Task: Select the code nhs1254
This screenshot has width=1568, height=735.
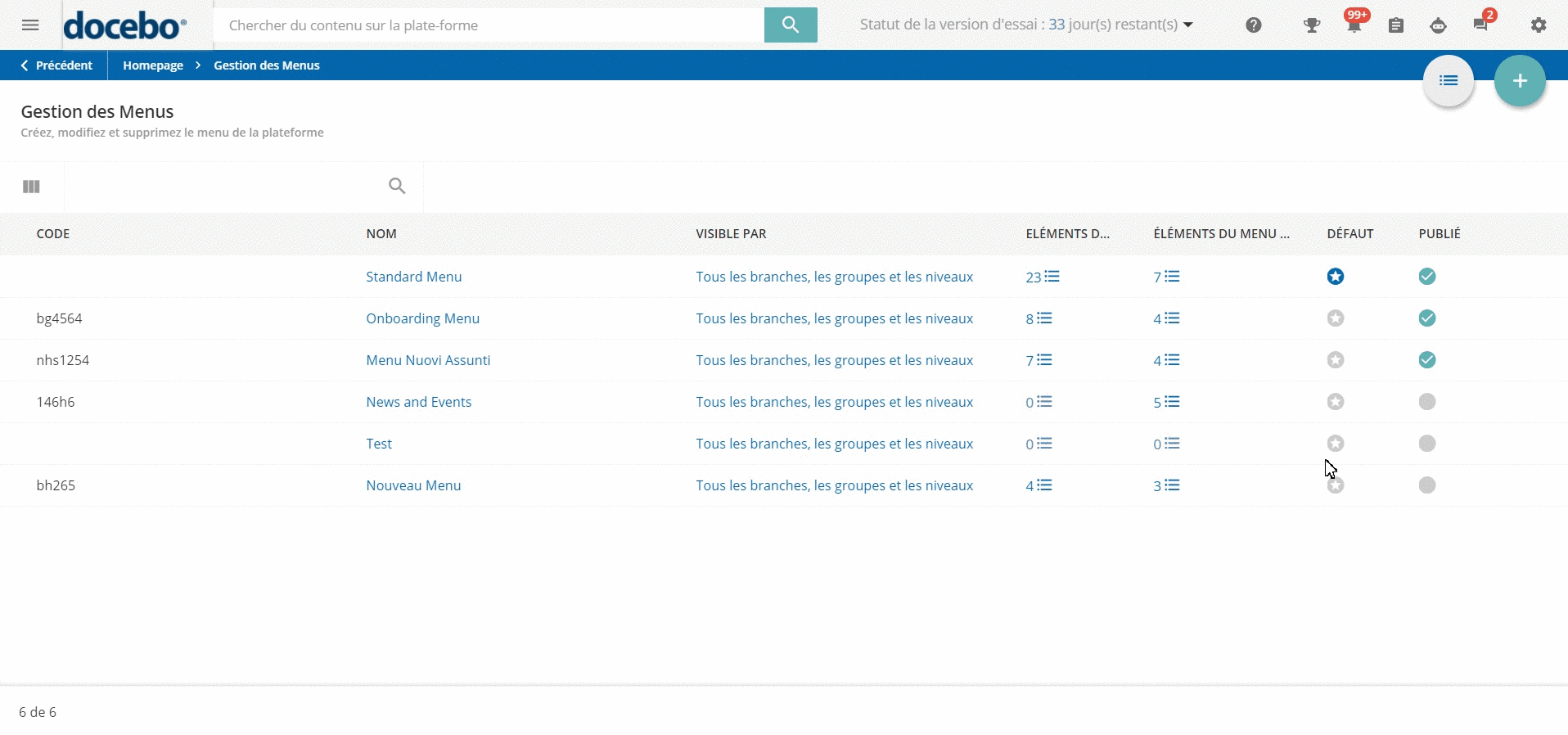Action: 63,360
